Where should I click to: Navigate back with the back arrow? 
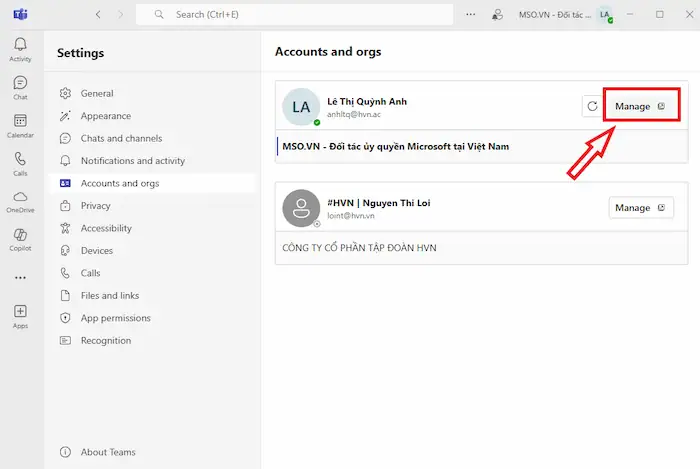click(98, 15)
